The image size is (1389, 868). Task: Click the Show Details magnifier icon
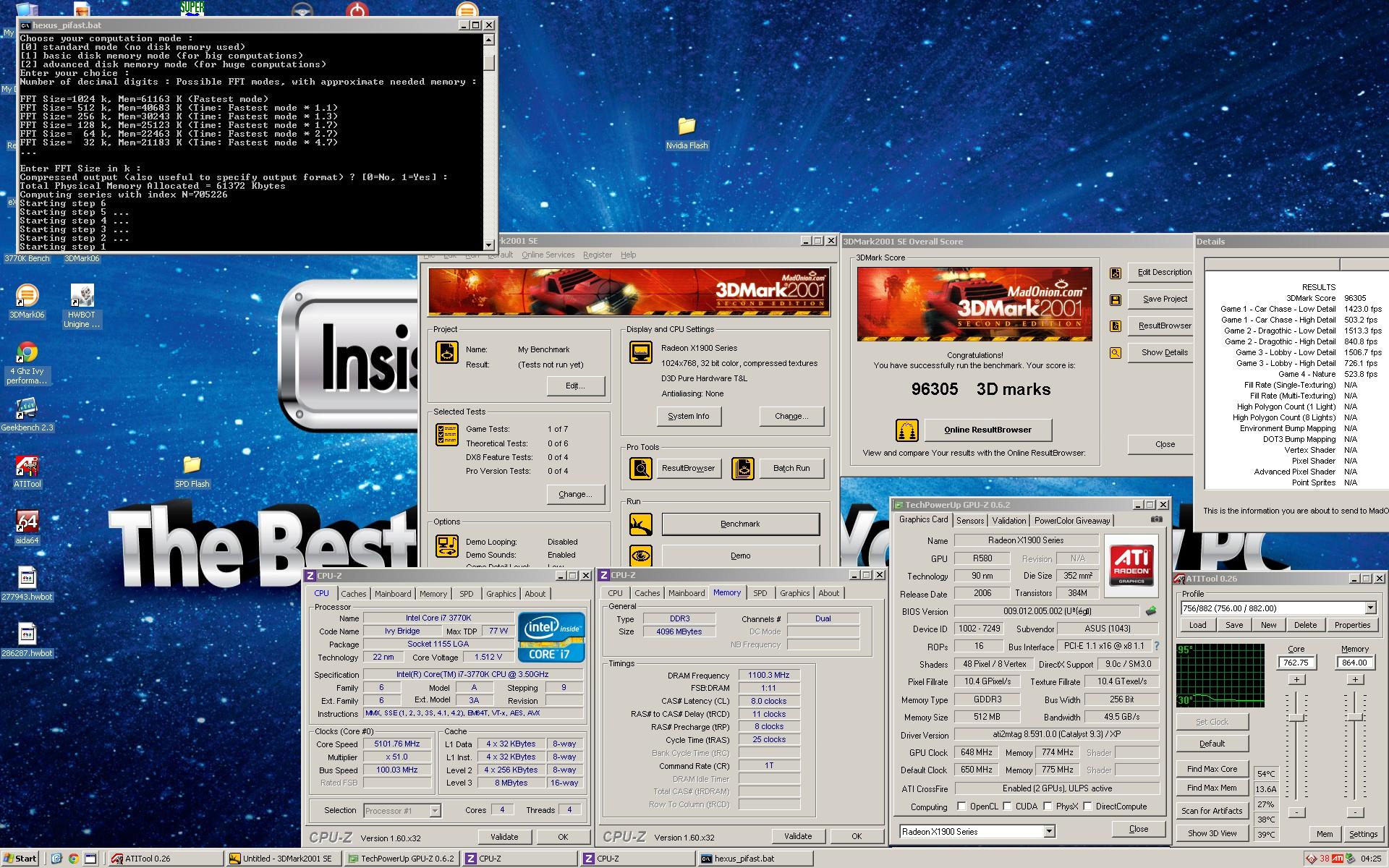pos(1116,353)
